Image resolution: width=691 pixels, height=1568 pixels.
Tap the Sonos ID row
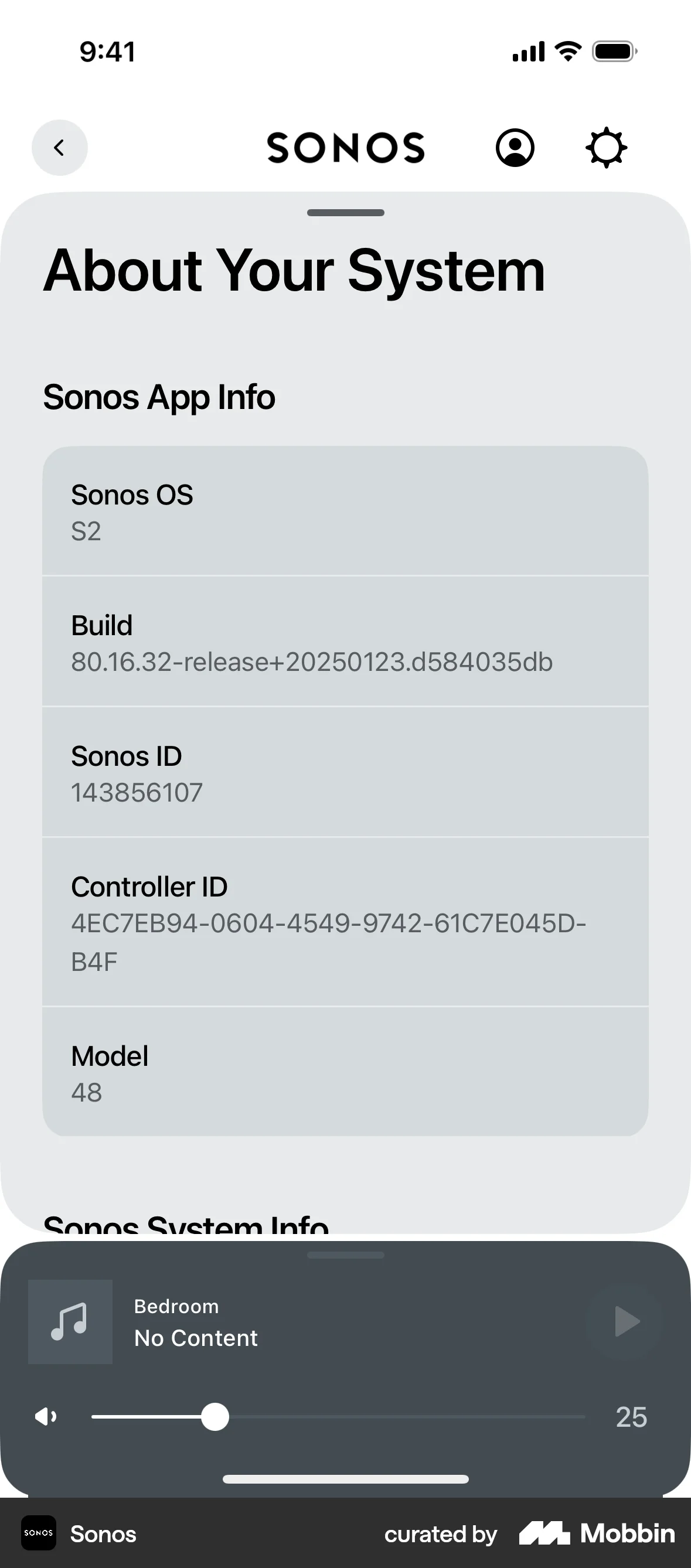[x=345, y=772]
